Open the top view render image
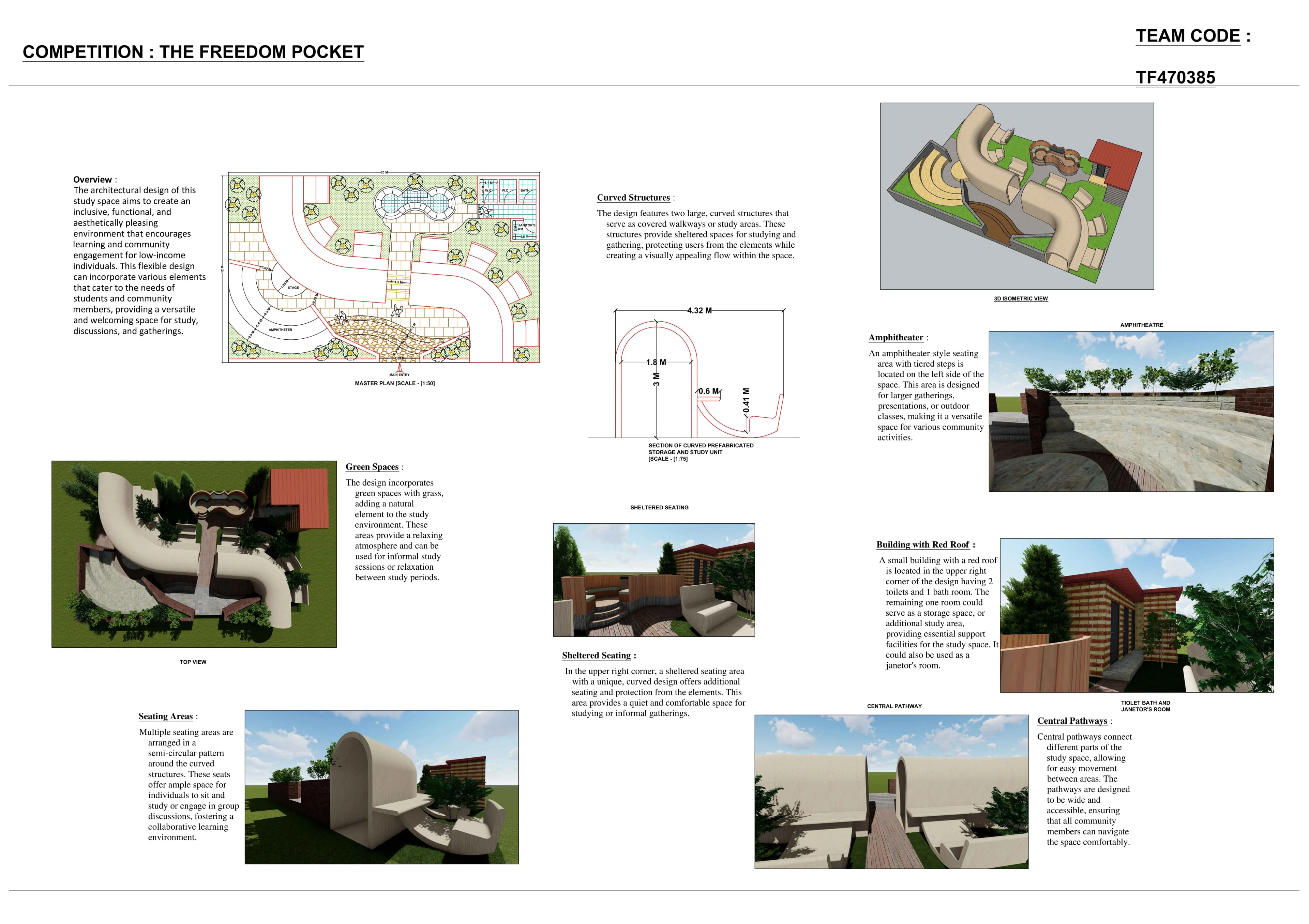 tap(194, 554)
